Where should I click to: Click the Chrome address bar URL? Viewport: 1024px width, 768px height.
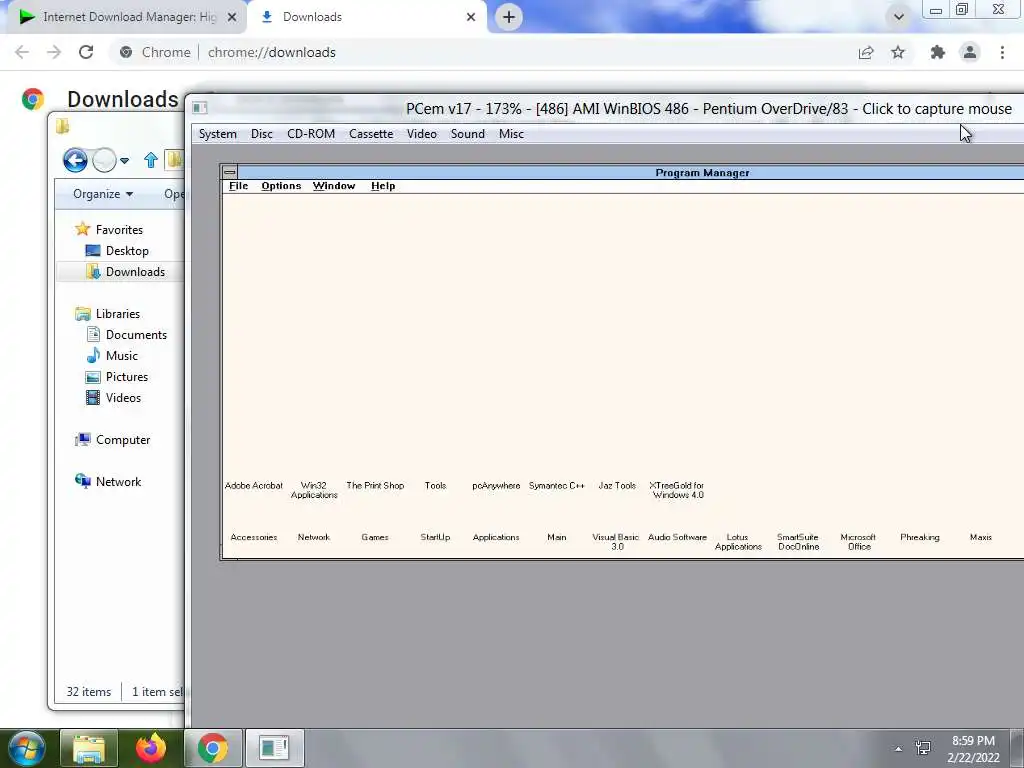272,52
